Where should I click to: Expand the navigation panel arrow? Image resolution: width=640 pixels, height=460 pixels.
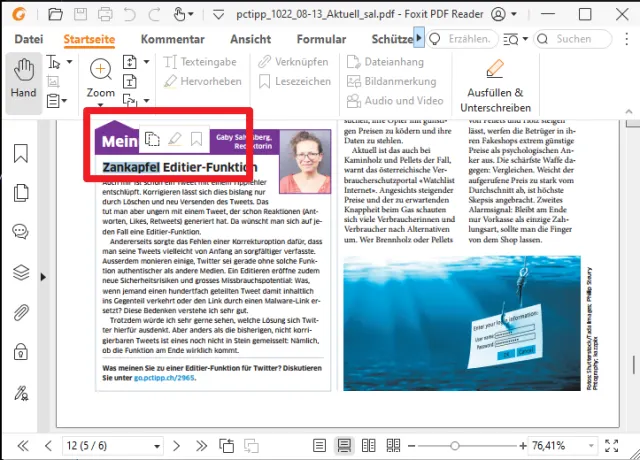43,277
